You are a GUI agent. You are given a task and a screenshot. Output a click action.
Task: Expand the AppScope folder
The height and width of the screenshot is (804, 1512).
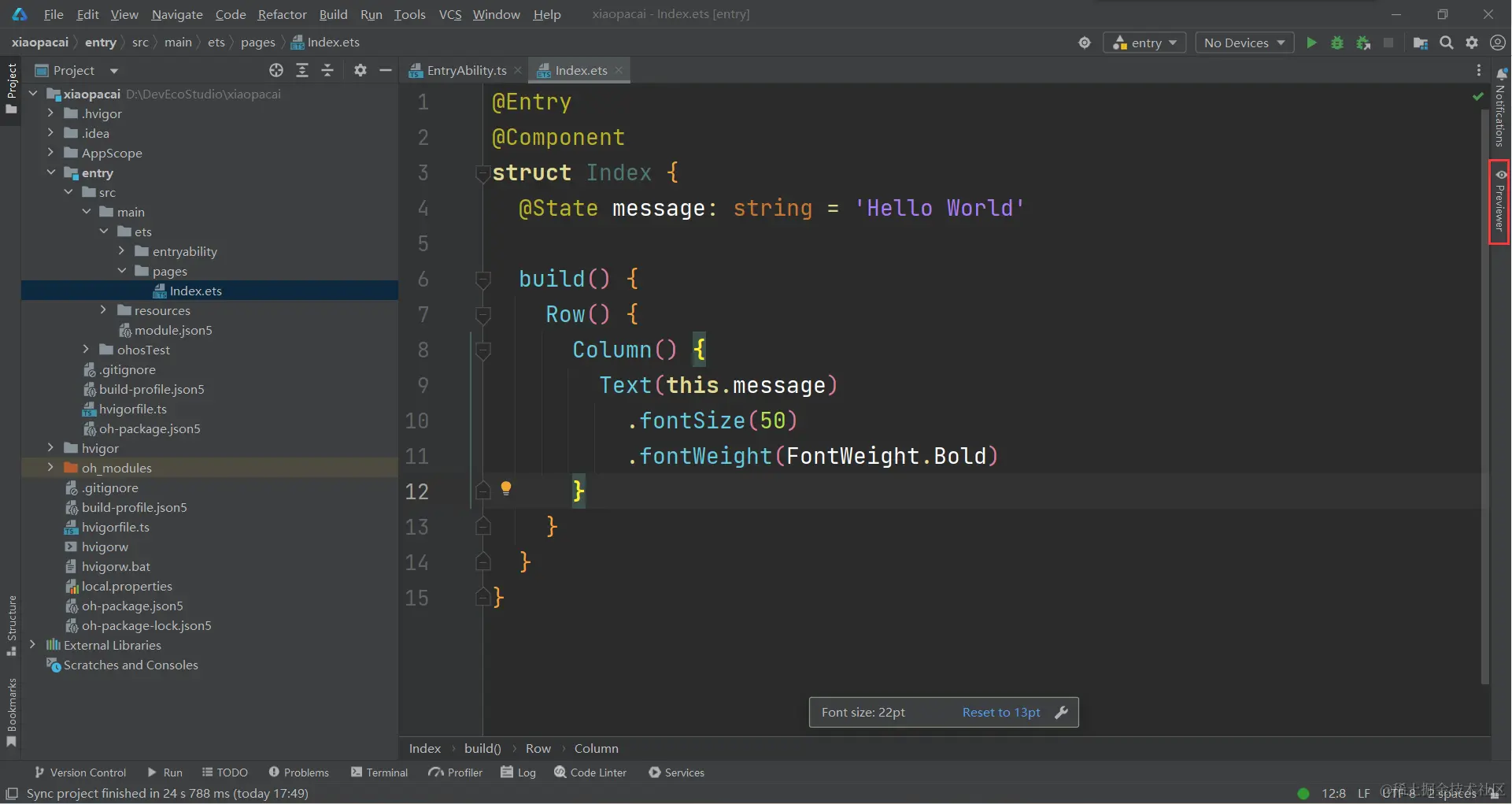pos(50,153)
